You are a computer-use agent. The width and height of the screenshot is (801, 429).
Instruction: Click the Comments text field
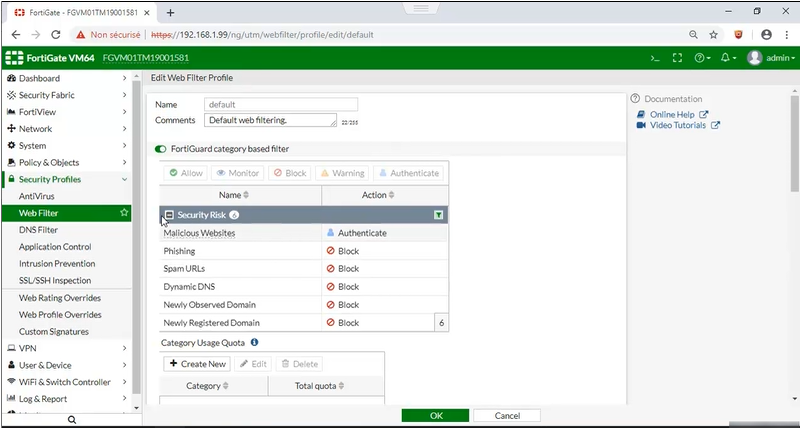(270, 121)
